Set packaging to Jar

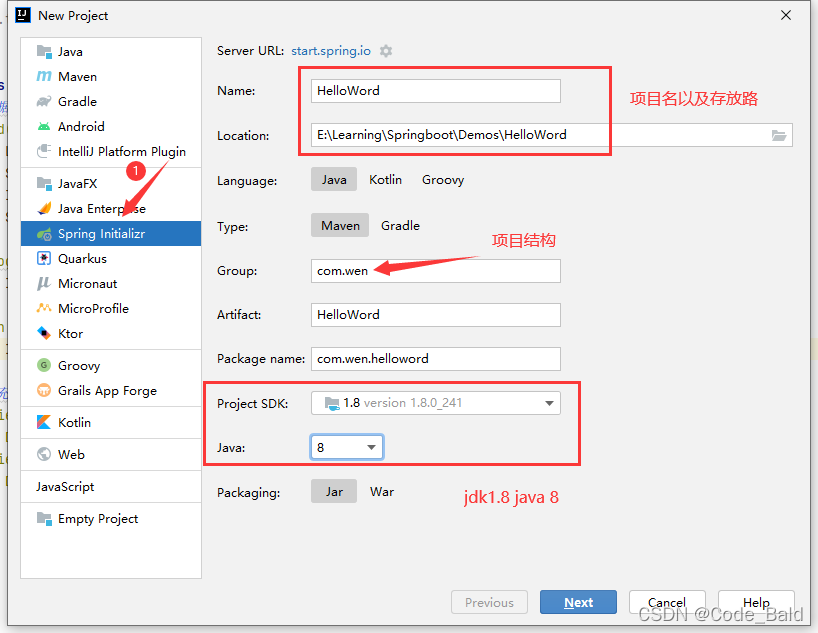pos(334,492)
